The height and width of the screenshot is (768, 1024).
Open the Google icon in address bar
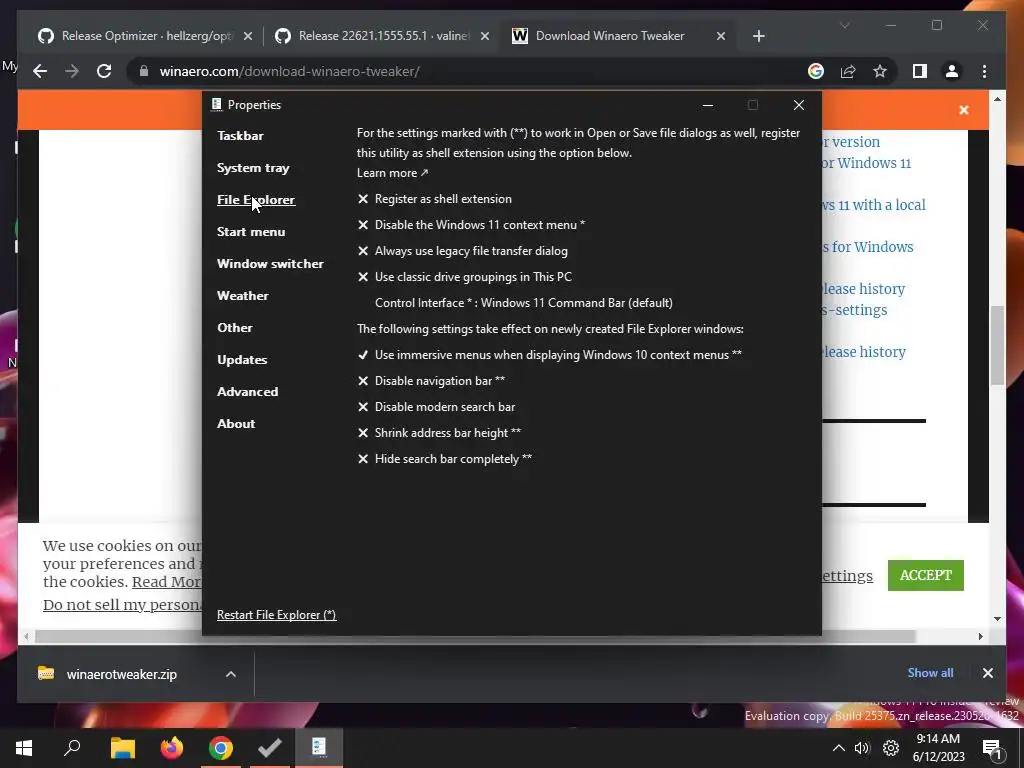[816, 71]
